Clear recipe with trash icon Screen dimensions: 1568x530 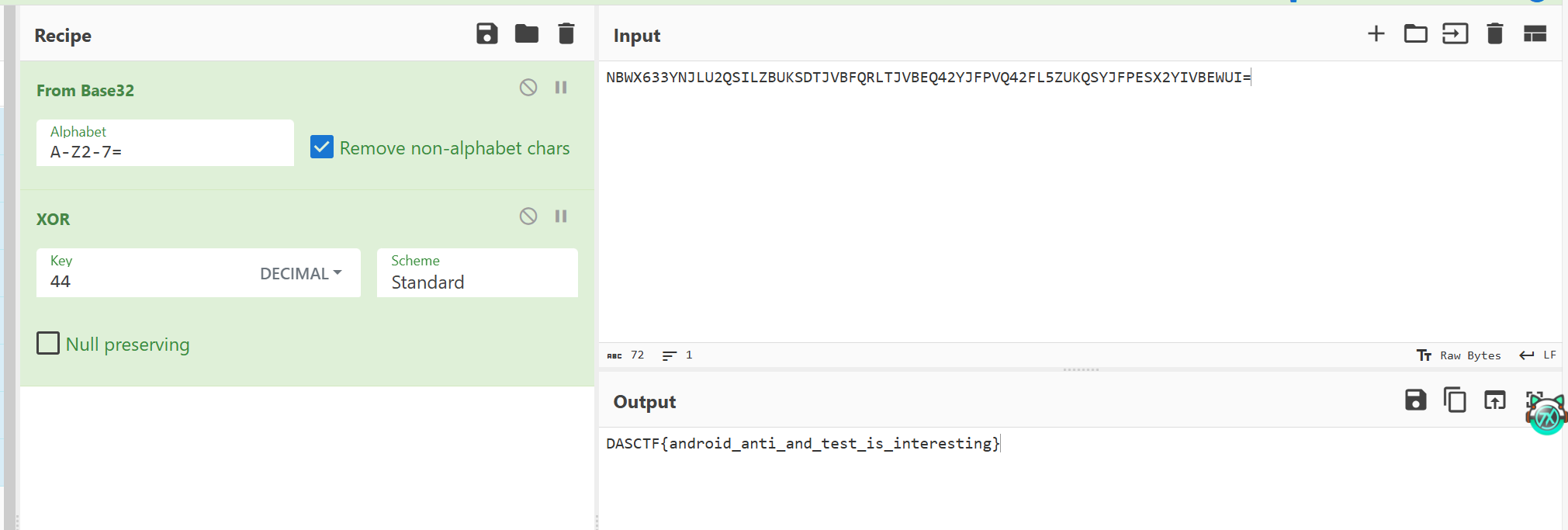566,34
